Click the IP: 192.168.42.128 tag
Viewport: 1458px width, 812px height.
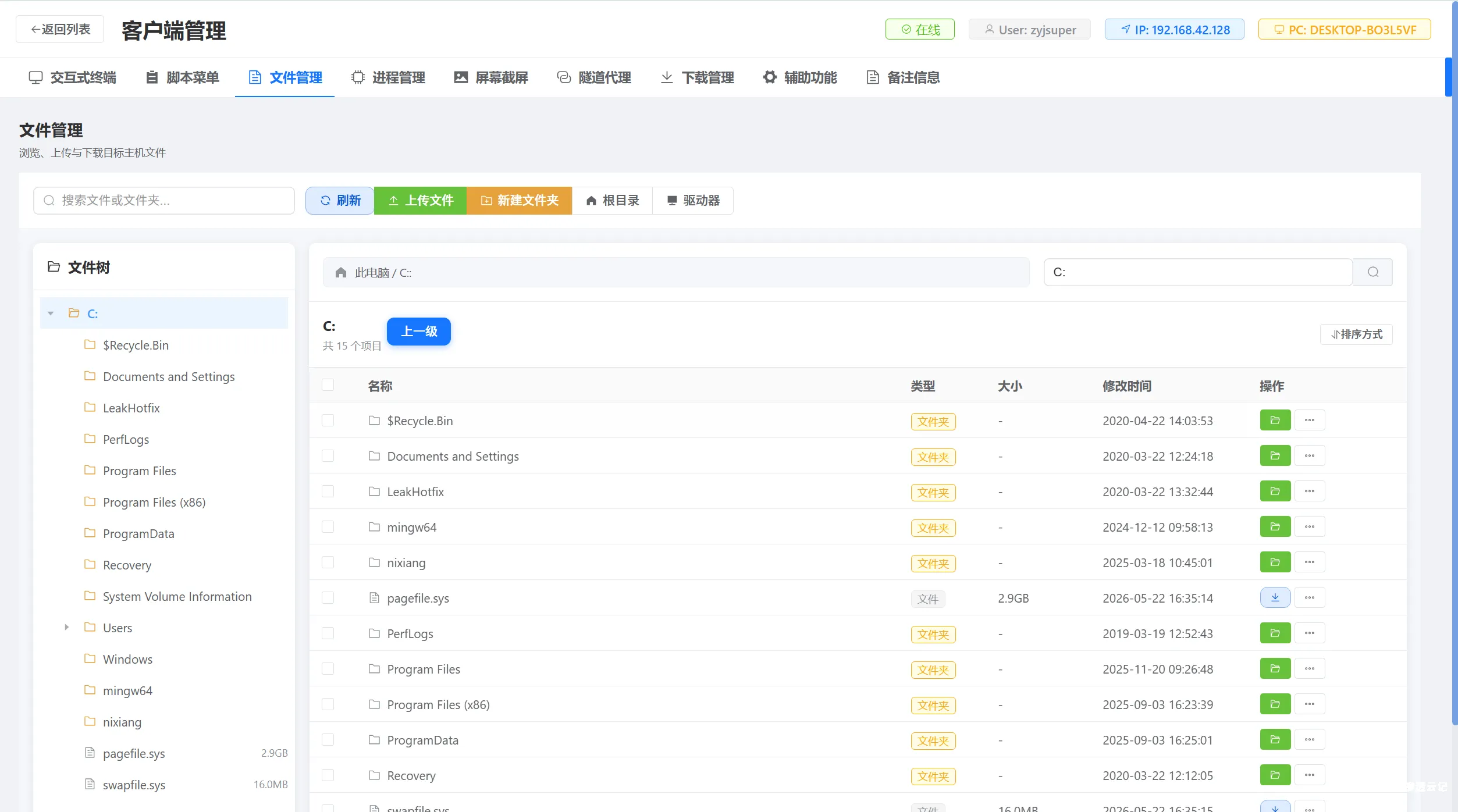pos(1175,30)
